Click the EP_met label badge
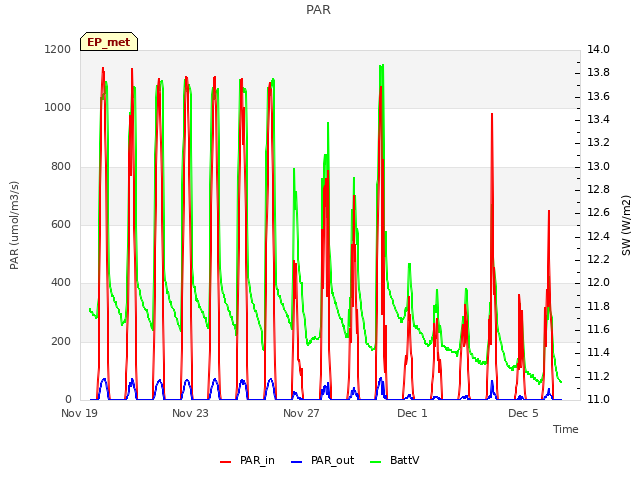This screenshot has width=640, height=480. click(x=109, y=42)
